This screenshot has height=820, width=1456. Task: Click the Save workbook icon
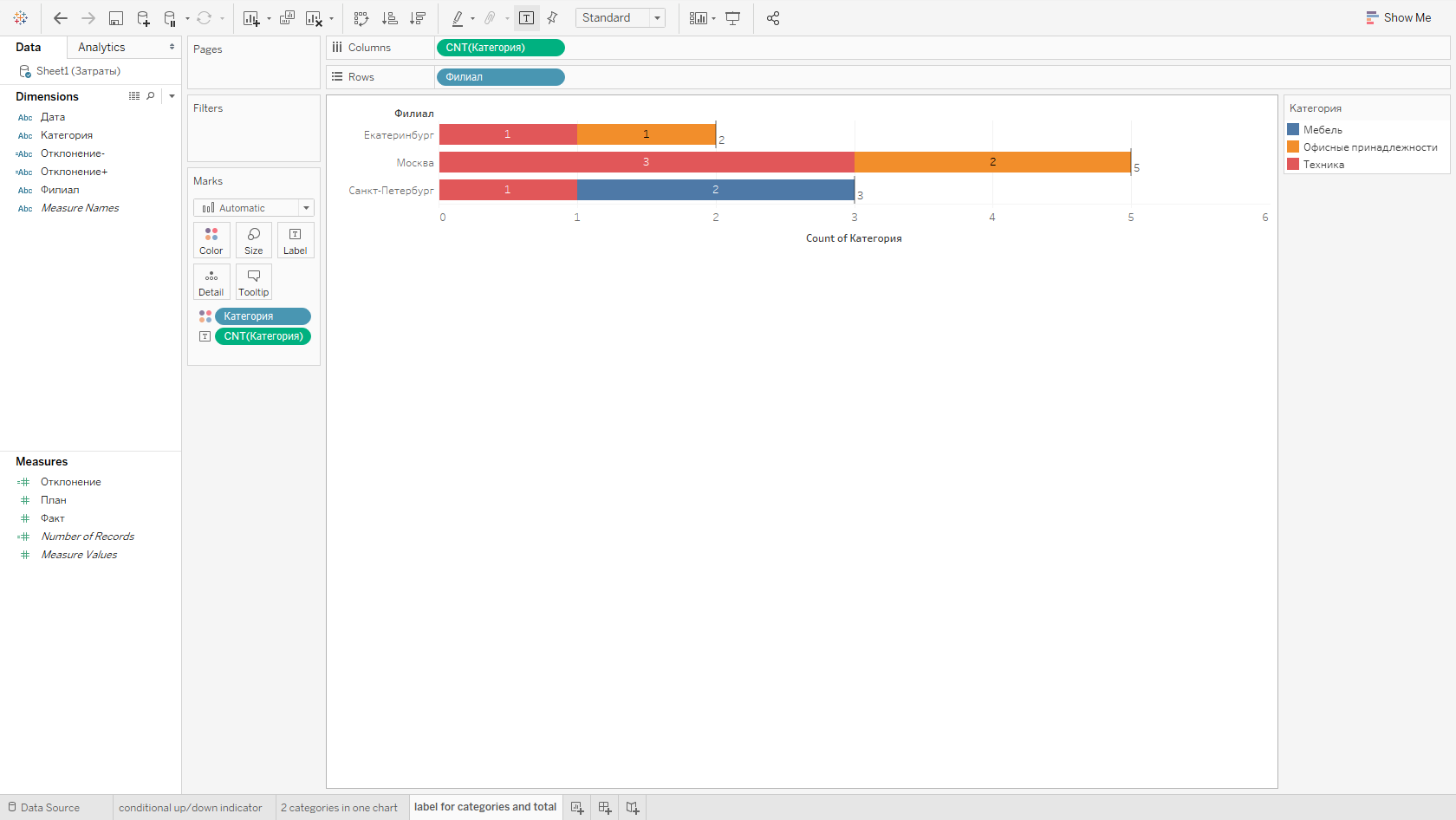pos(115,18)
